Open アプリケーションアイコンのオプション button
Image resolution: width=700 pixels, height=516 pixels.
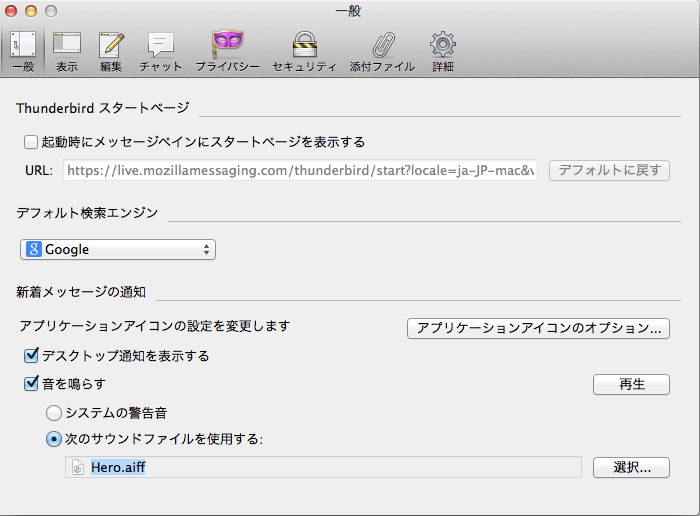(538, 328)
